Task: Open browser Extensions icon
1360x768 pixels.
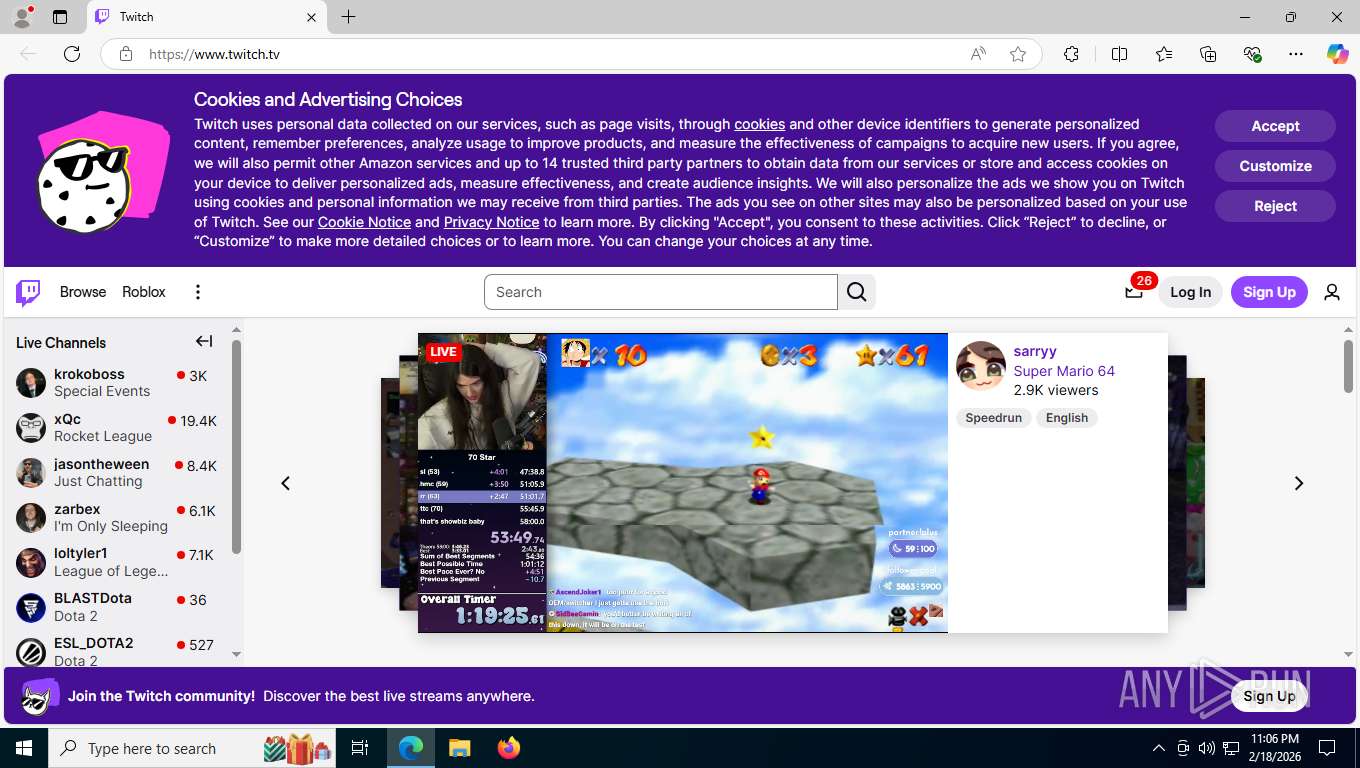Action: coord(1071,54)
